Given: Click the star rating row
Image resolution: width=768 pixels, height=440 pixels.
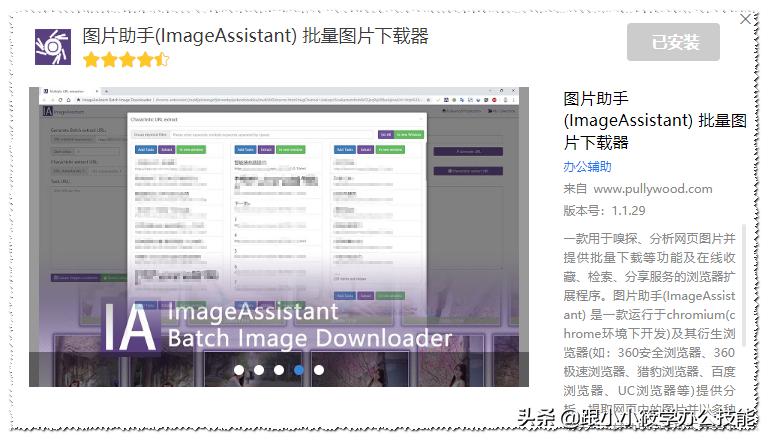Looking at the screenshot, I should click(x=126, y=60).
